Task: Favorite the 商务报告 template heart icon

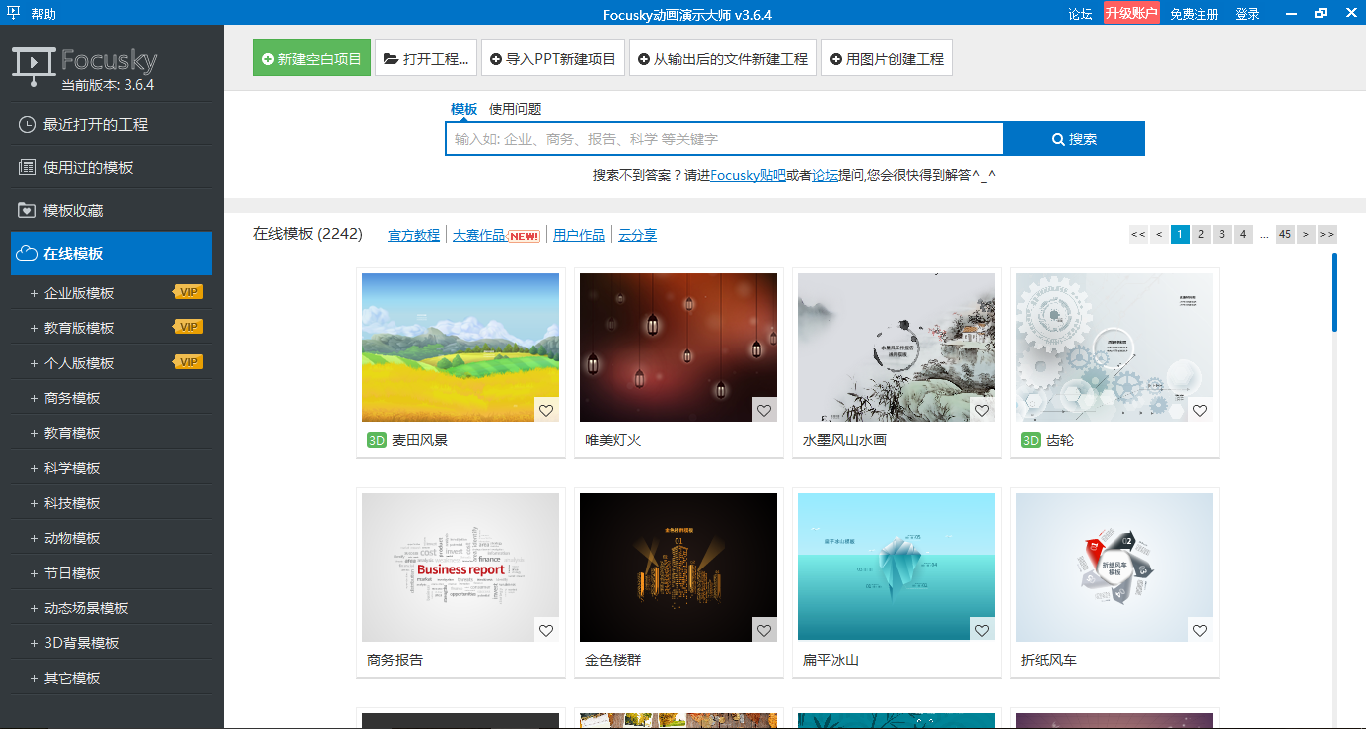Action: point(546,630)
